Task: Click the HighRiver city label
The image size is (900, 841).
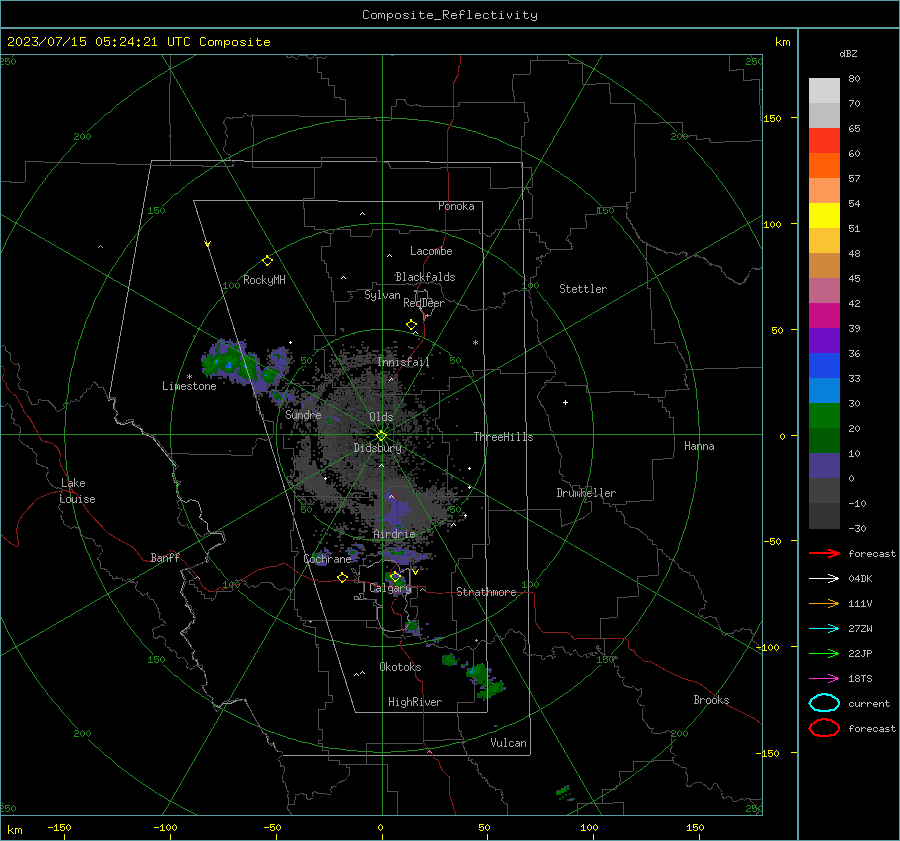Action: (x=415, y=702)
